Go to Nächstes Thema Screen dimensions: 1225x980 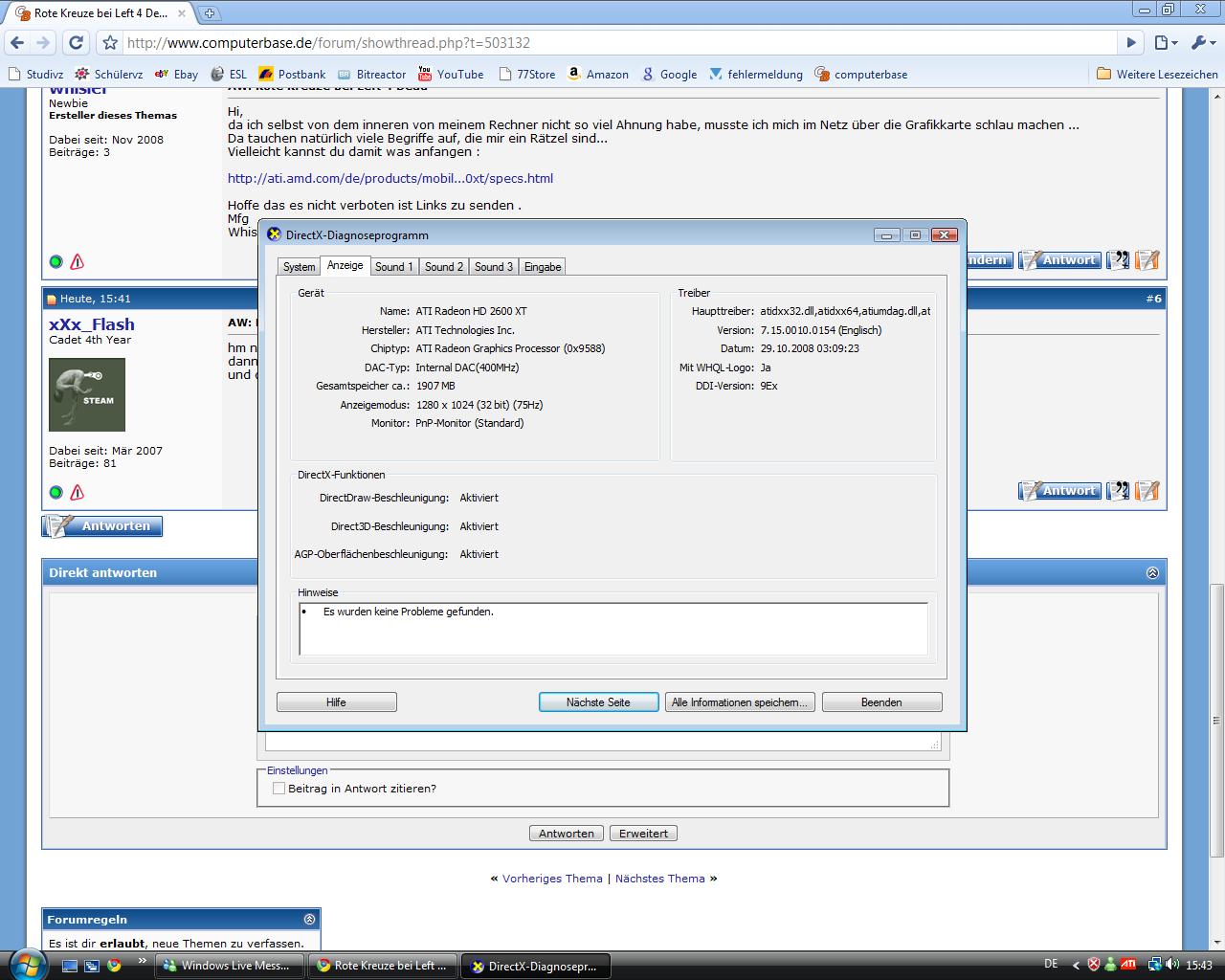coord(660,879)
